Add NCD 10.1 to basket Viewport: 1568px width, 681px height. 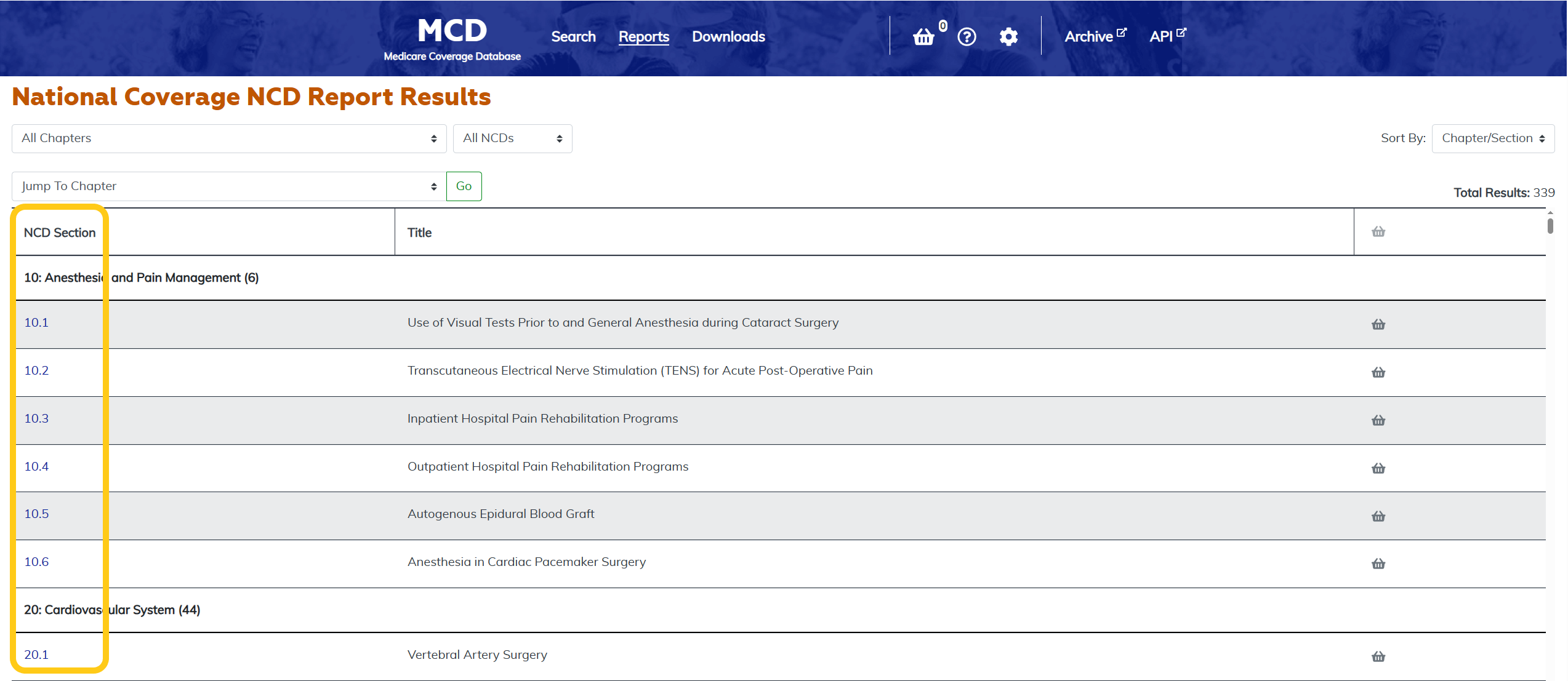click(1378, 324)
